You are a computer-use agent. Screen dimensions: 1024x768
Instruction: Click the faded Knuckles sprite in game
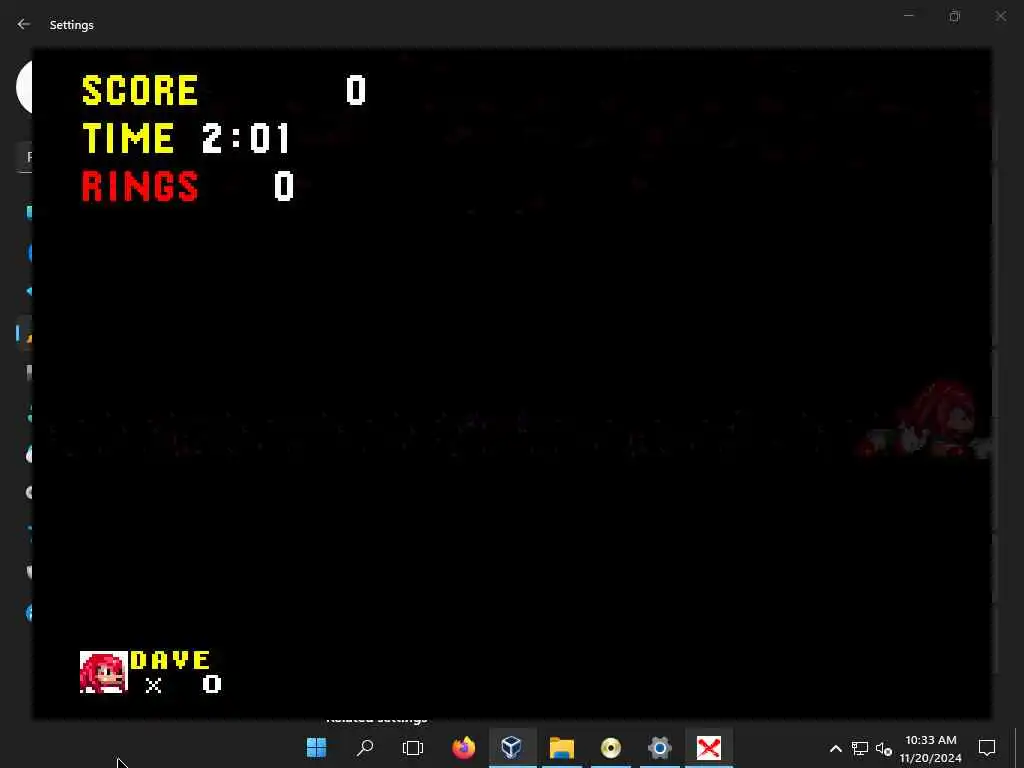[x=927, y=421]
